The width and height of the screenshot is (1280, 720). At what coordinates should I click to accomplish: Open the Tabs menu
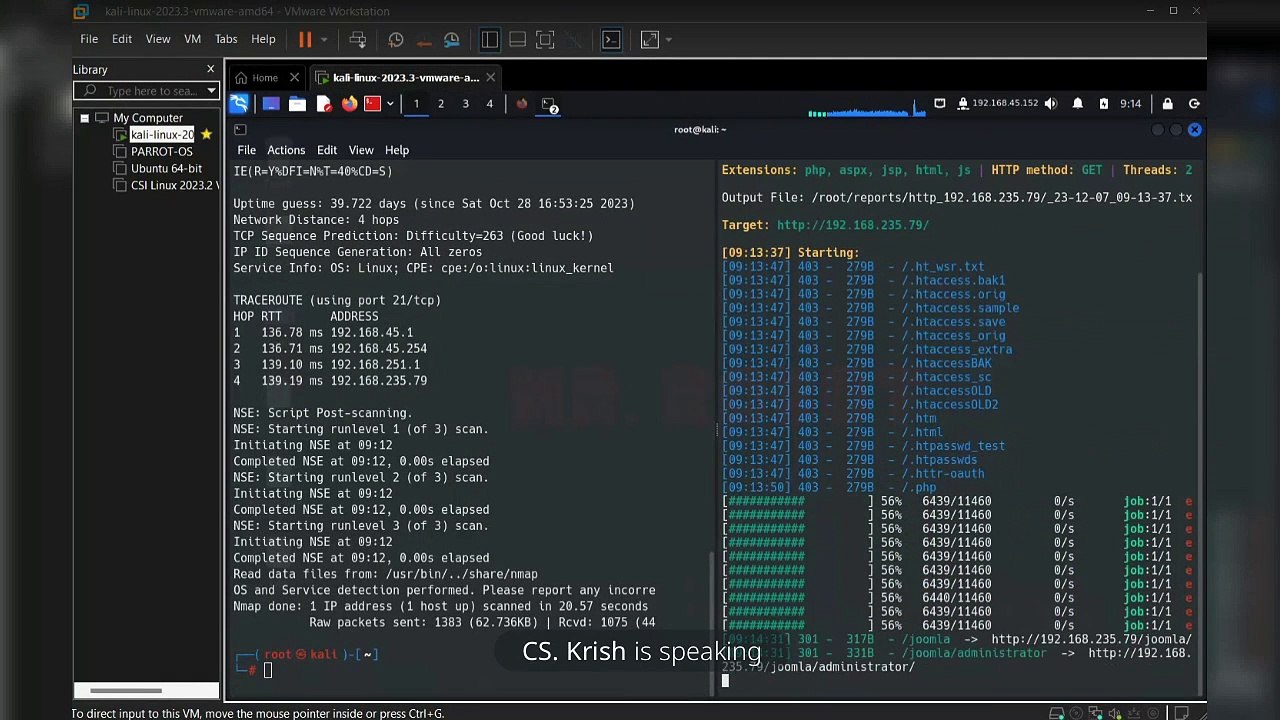coord(226,39)
